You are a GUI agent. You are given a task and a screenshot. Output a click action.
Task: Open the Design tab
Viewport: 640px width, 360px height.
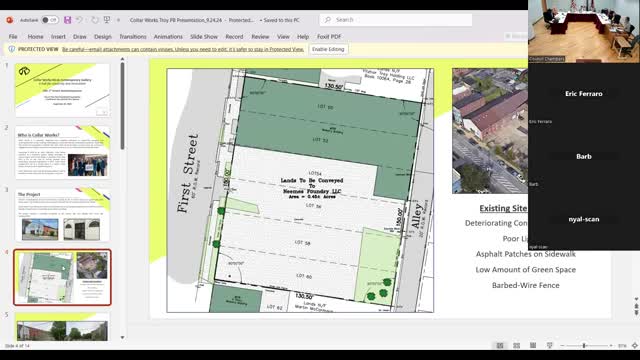click(x=102, y=37)
